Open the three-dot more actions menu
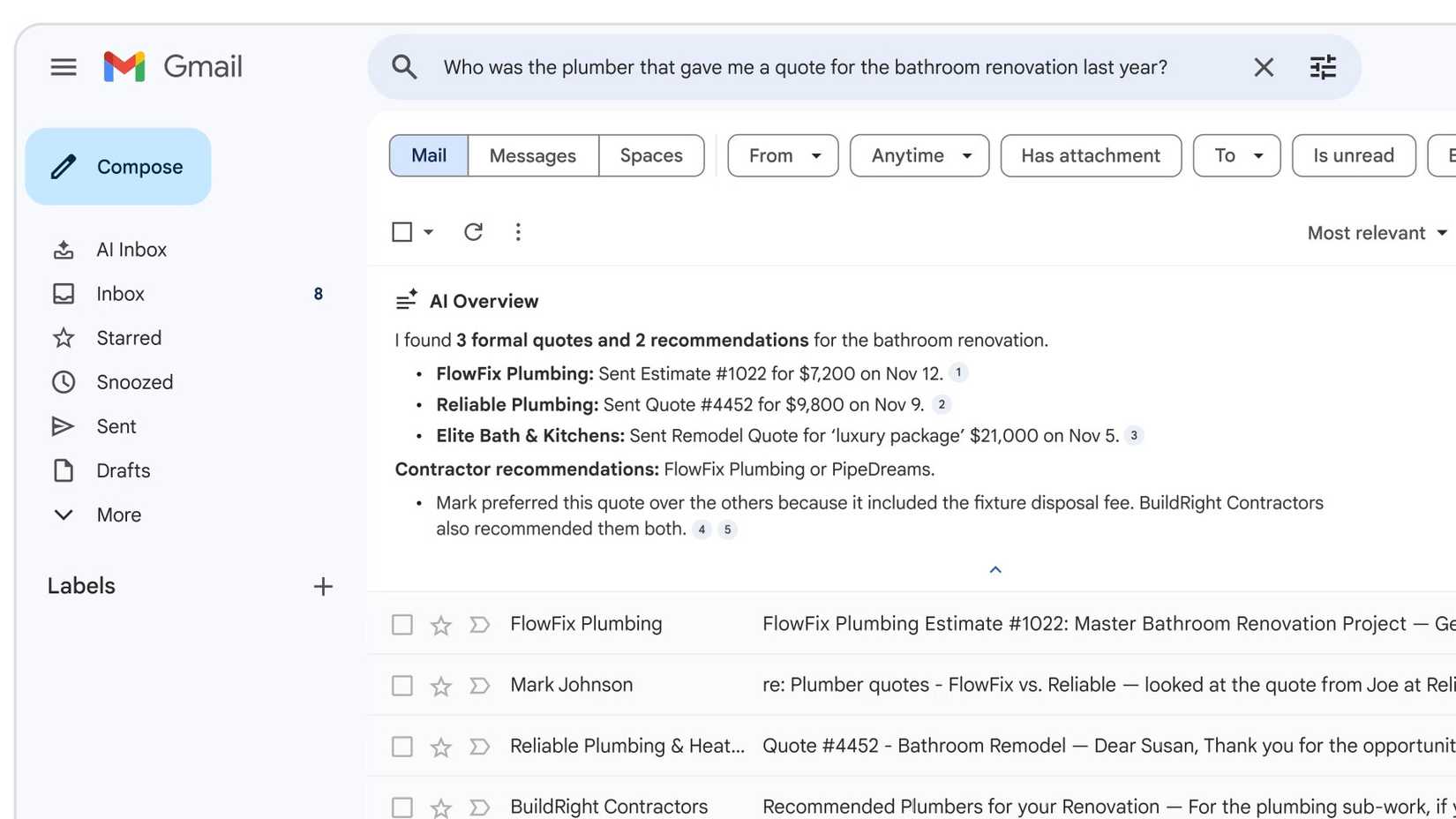1456x819 pixels. [518, 231]
